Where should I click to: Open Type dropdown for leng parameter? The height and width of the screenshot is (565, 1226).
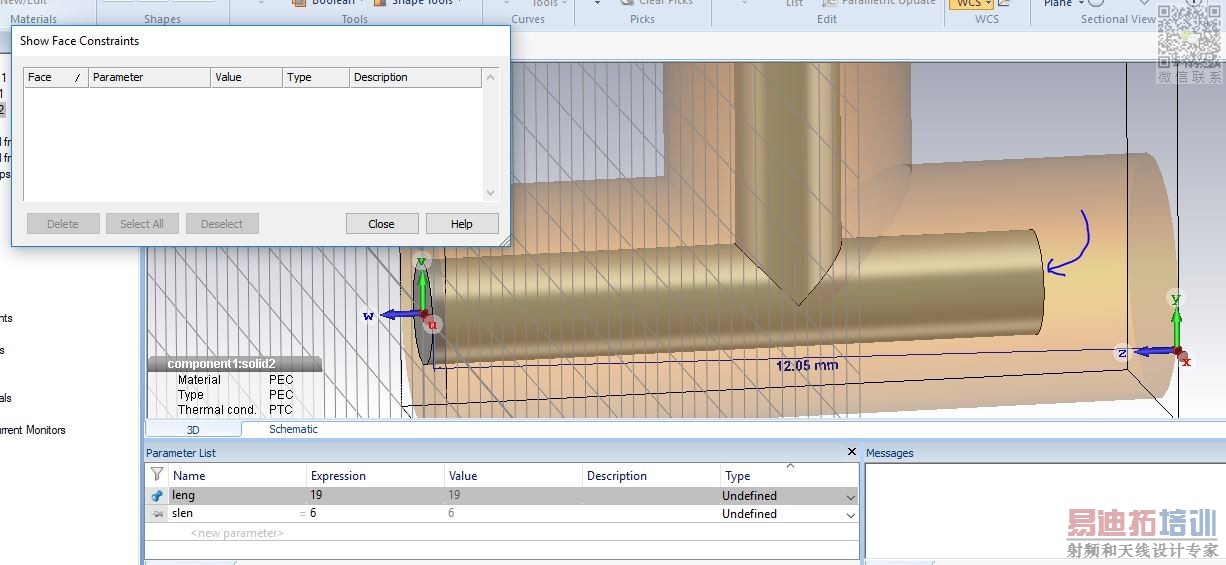pyautogui.click(x=850, y=497)
